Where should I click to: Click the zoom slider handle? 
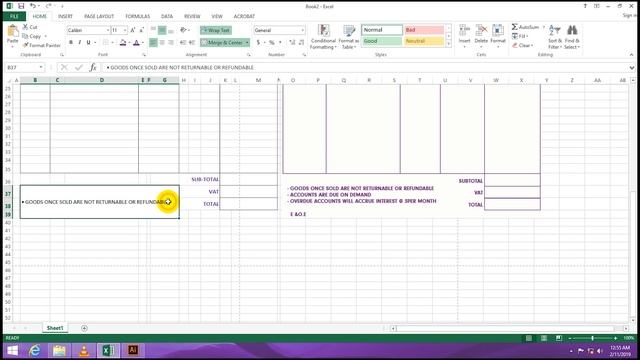[592, 338]
